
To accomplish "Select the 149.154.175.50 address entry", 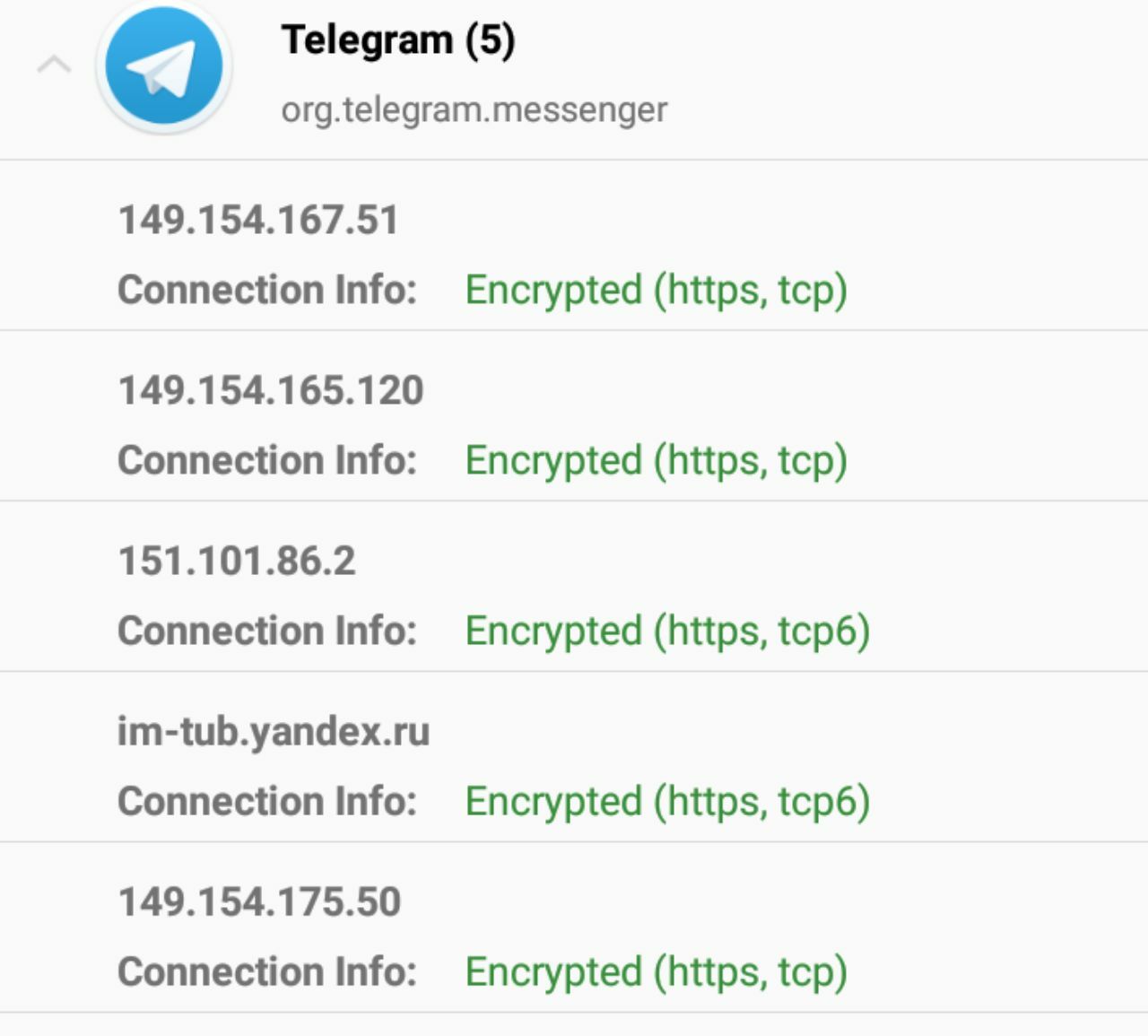I will pos(259,901).
